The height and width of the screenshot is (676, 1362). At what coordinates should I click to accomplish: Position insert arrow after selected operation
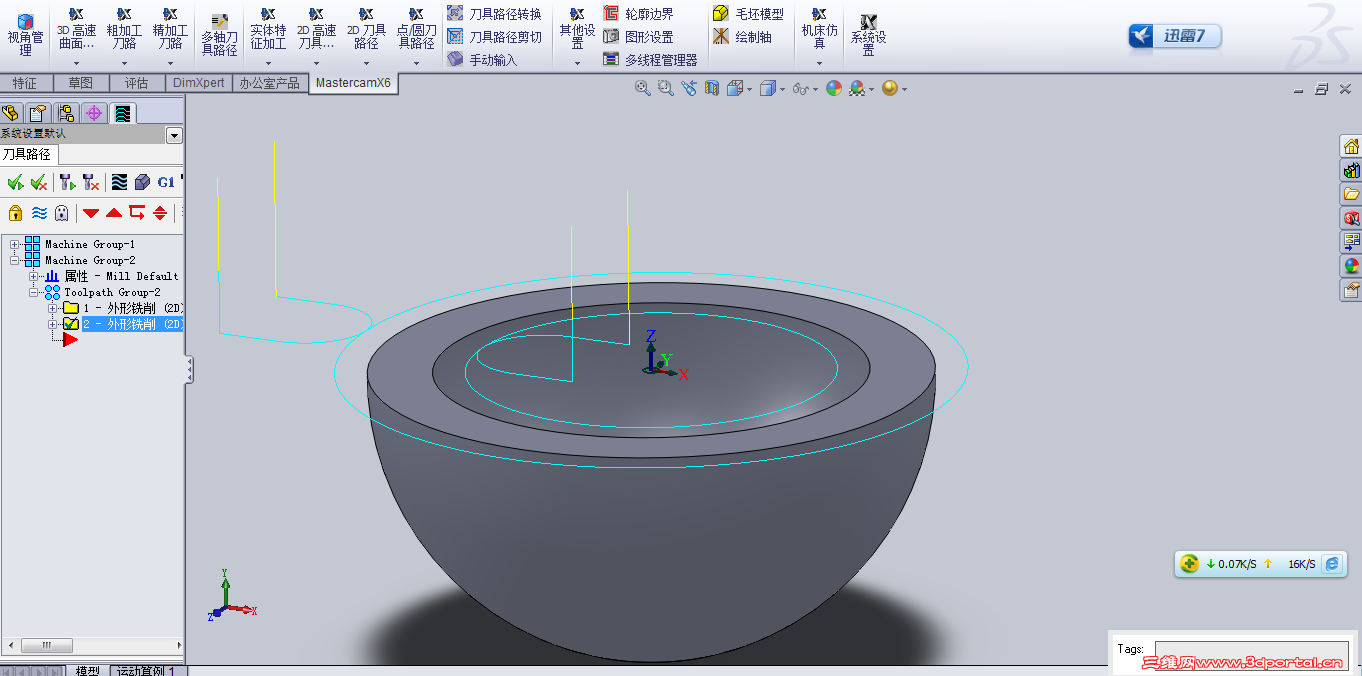pos(137,212)
